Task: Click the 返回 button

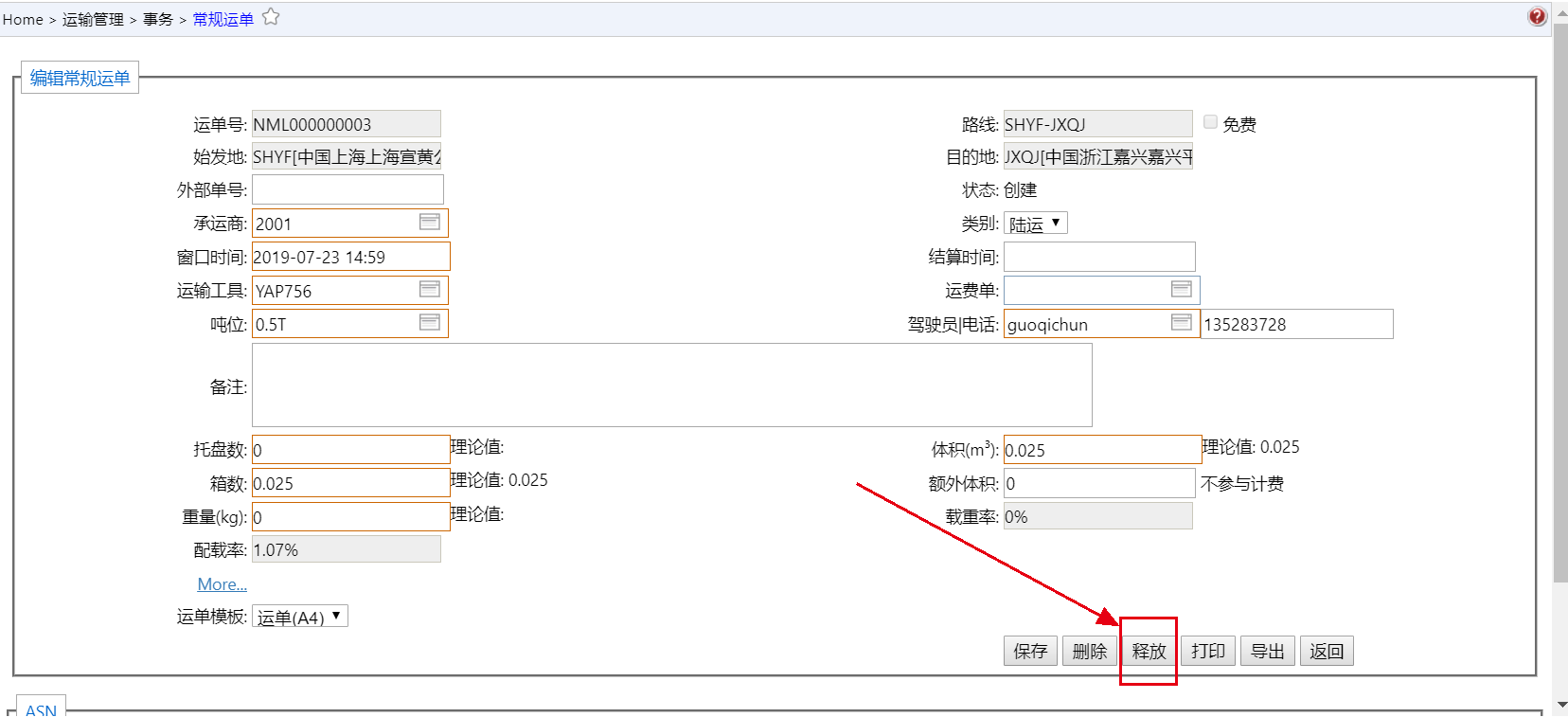Action: click(1327, 651)
